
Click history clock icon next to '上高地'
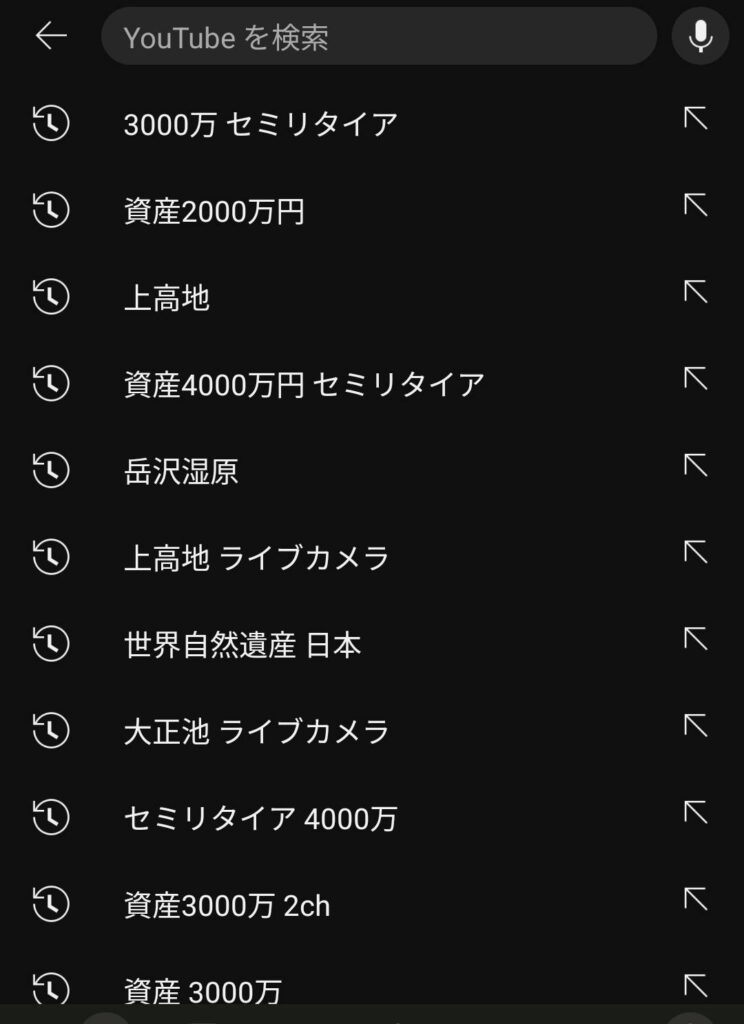[x=51, y=298]
